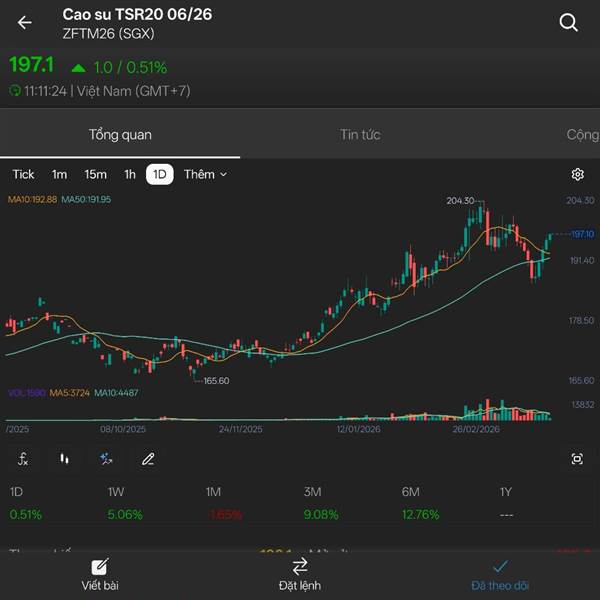Switch to the Tin tức tab

[x=360, y=135]
